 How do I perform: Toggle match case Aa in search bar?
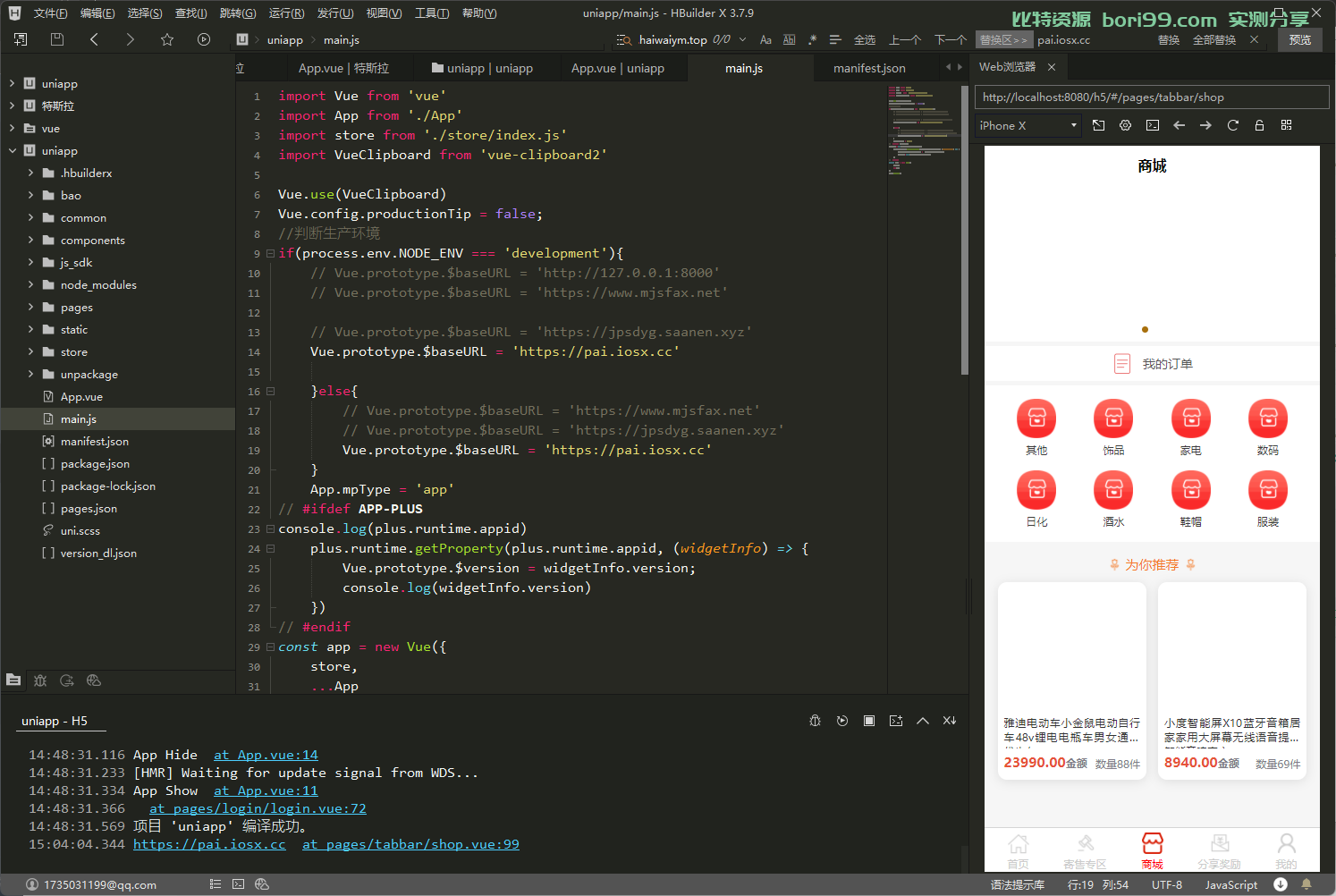tap(765, 39)
